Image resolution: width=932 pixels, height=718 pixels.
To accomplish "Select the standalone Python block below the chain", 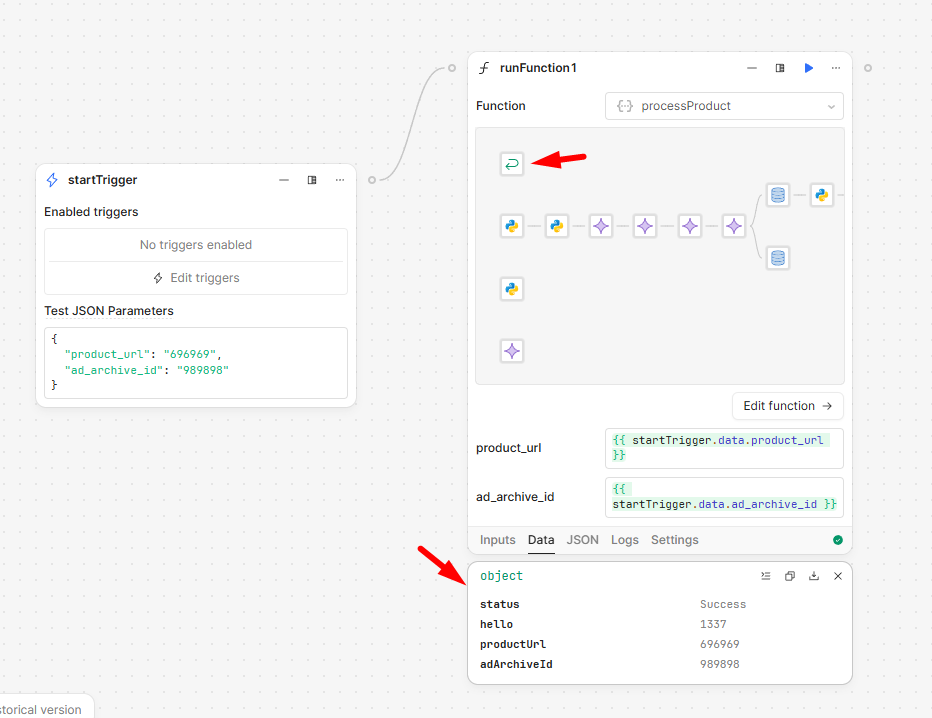I will (512, 289).
